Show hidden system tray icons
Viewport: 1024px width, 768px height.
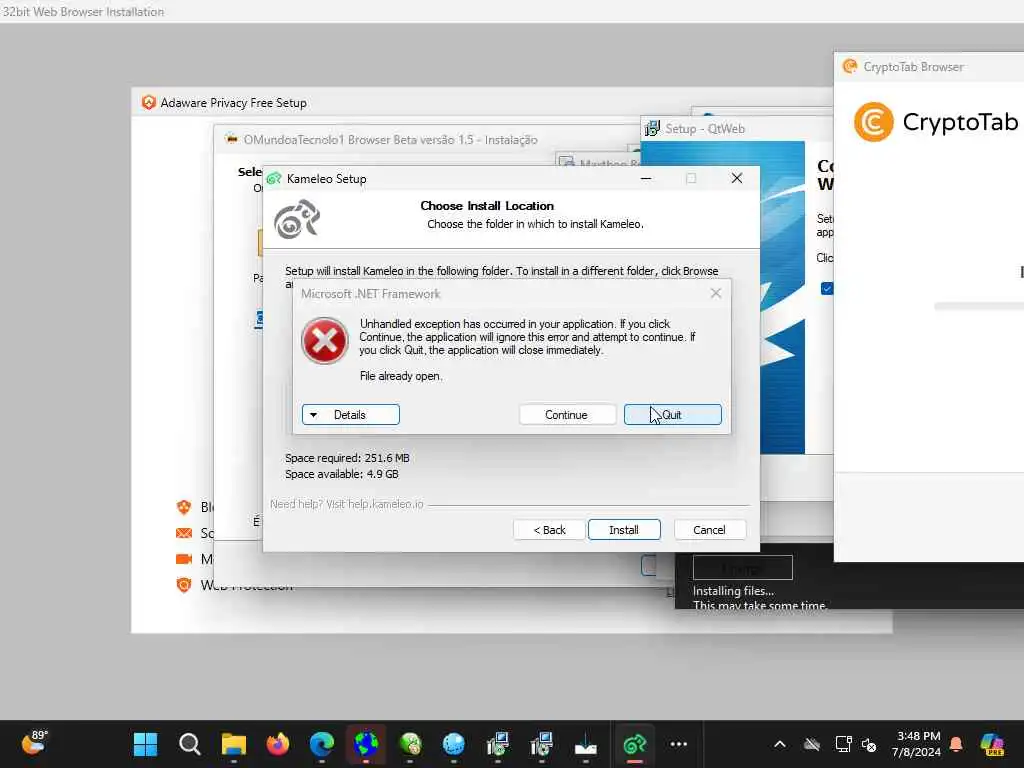click(780, 744)
